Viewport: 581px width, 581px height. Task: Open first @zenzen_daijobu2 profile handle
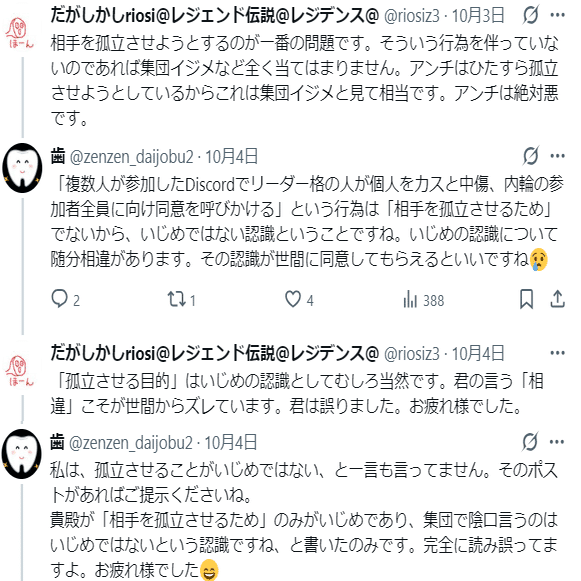(132, 157)
